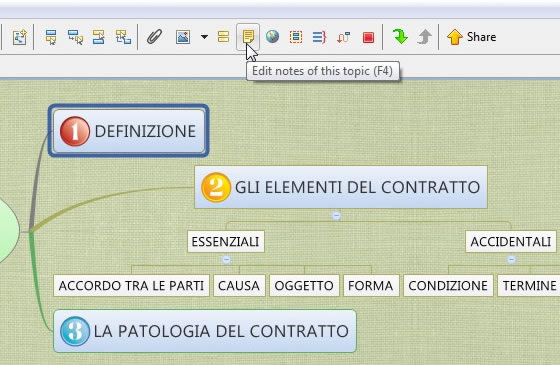Viewport: 560px width, 365px height.
Task: Click the Share button
Action: (471, 37)
